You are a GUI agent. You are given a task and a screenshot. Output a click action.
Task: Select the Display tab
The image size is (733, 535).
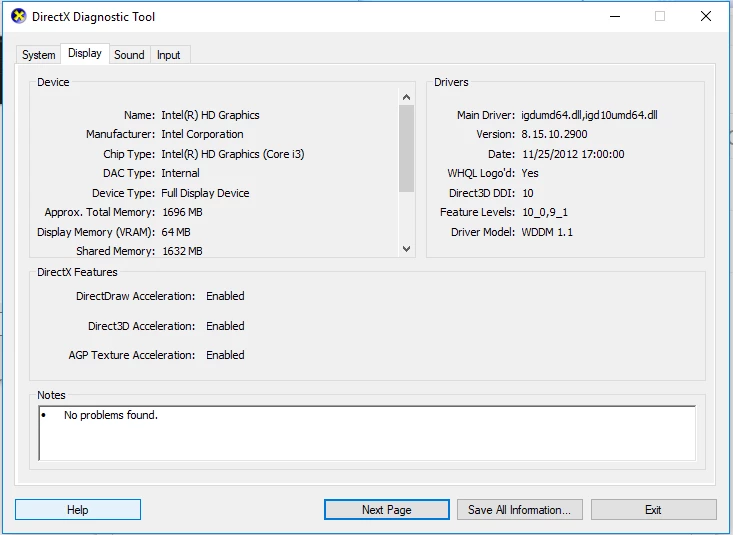(85, 53)
